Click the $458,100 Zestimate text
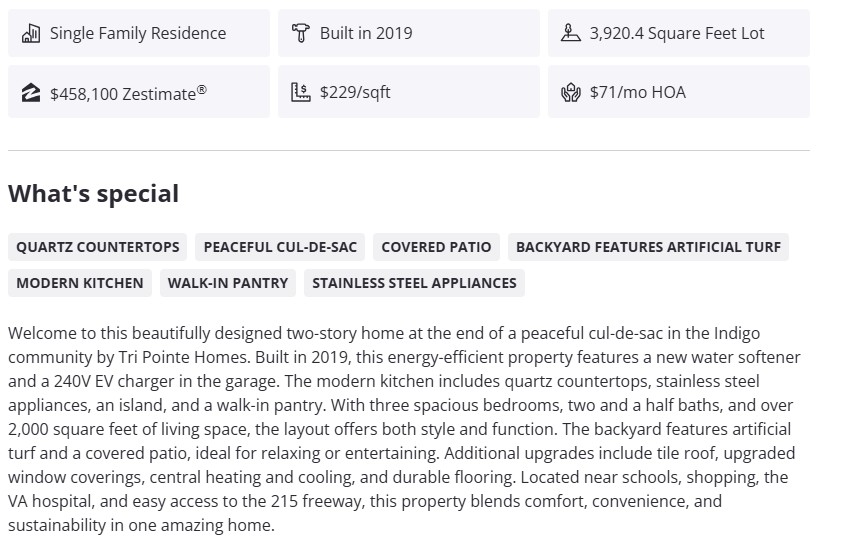855x541 pixels. coord(128,93)
